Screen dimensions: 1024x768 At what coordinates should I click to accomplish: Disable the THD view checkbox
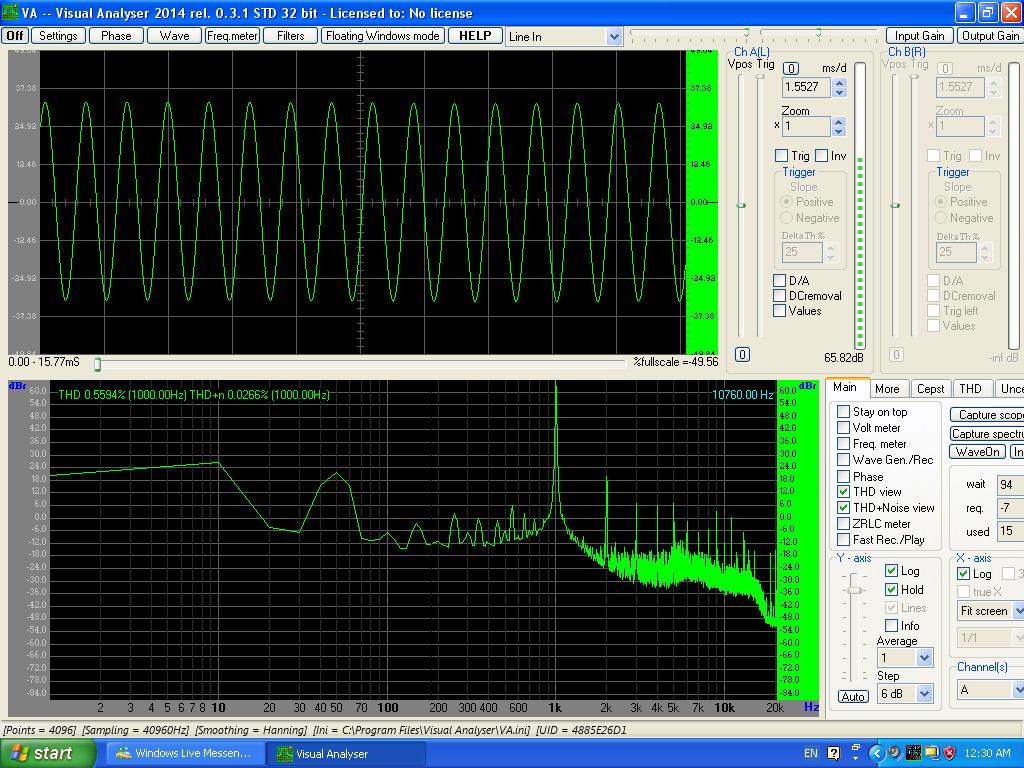coord(843,491)
